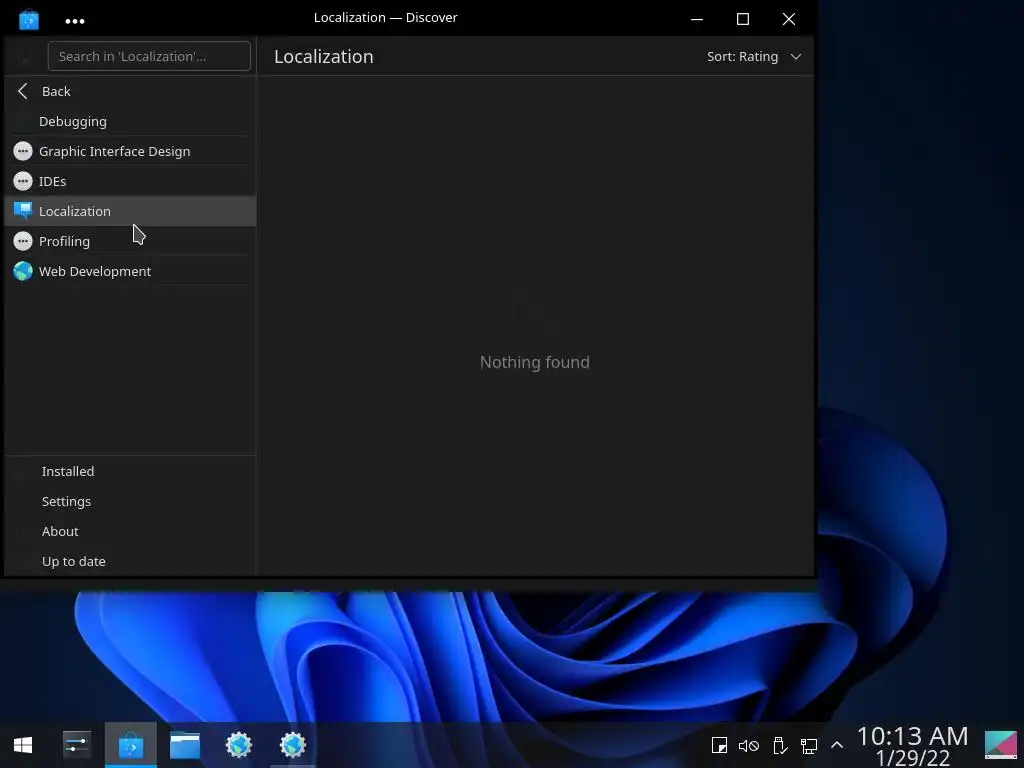
Task: Select Localization category
Action: click(130, 211)
